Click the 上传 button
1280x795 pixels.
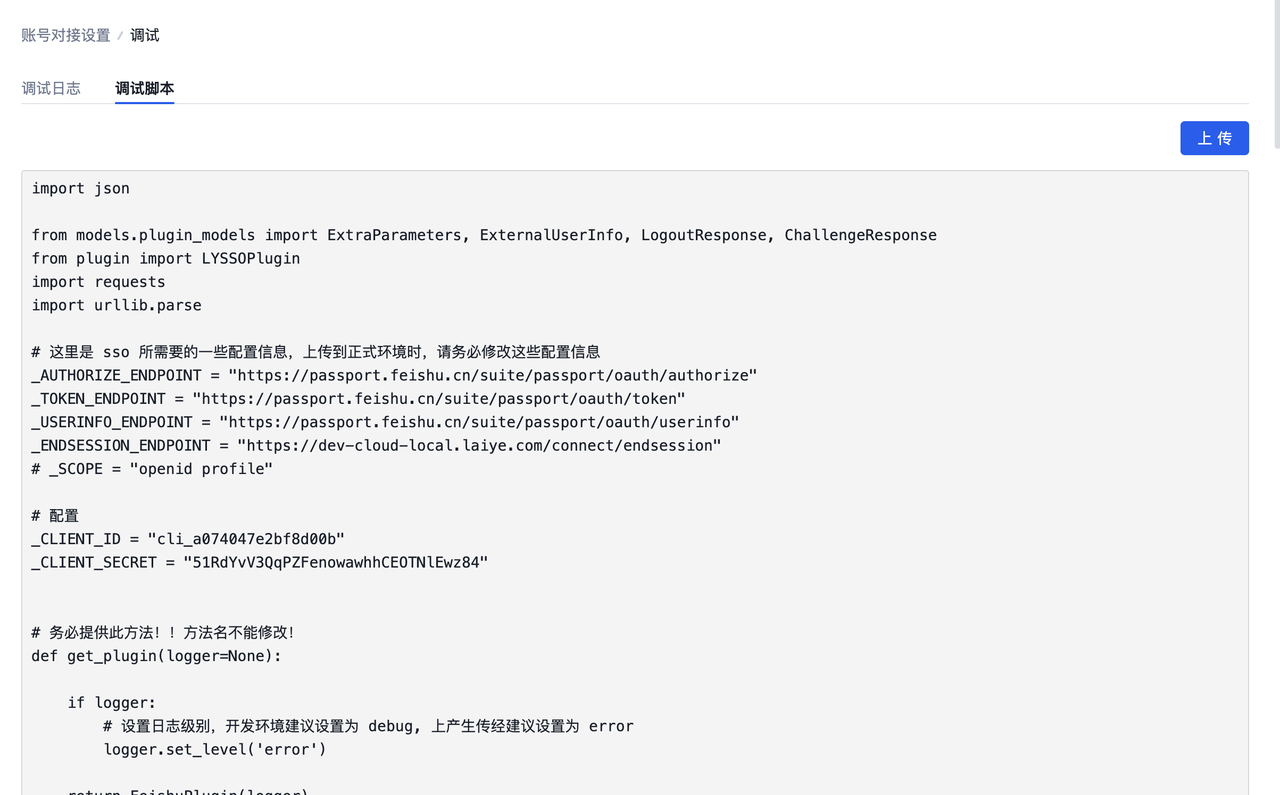[x=1214, y=138]
